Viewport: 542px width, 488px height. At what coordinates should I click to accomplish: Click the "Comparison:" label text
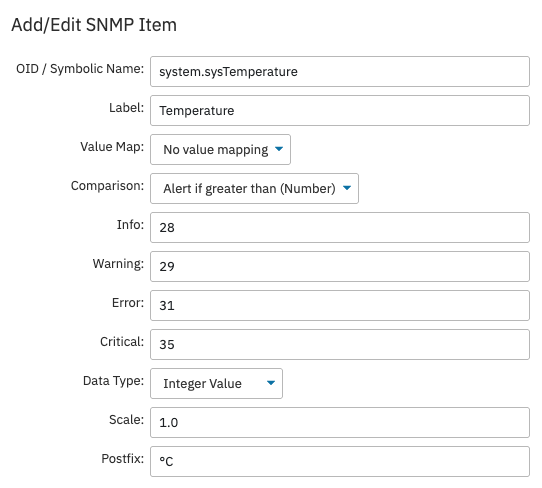(x=108, y=186)
